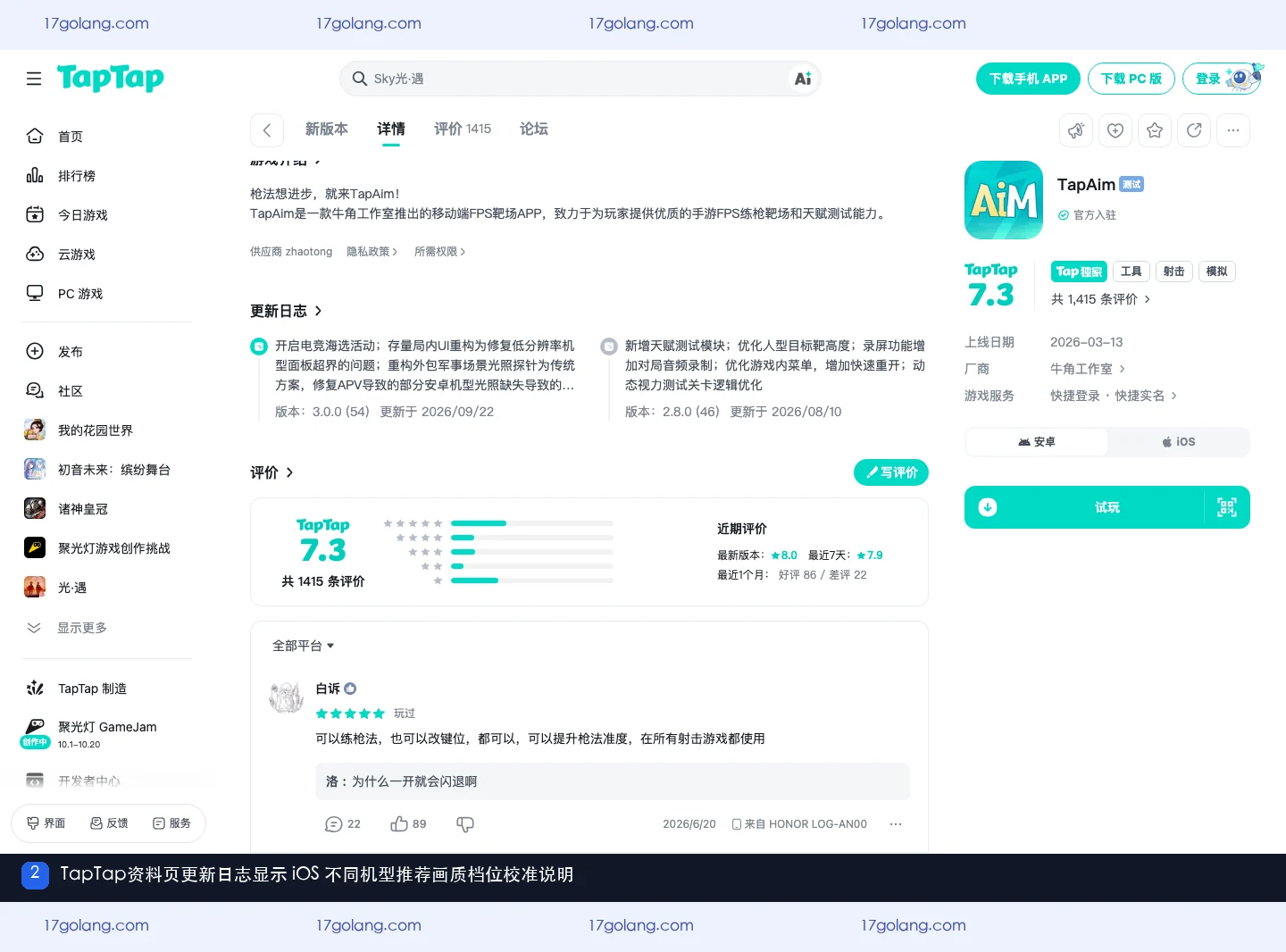Click the five-star rating bar
Image resolution: width=1286 pixels, height=952 pixels.
532,523
